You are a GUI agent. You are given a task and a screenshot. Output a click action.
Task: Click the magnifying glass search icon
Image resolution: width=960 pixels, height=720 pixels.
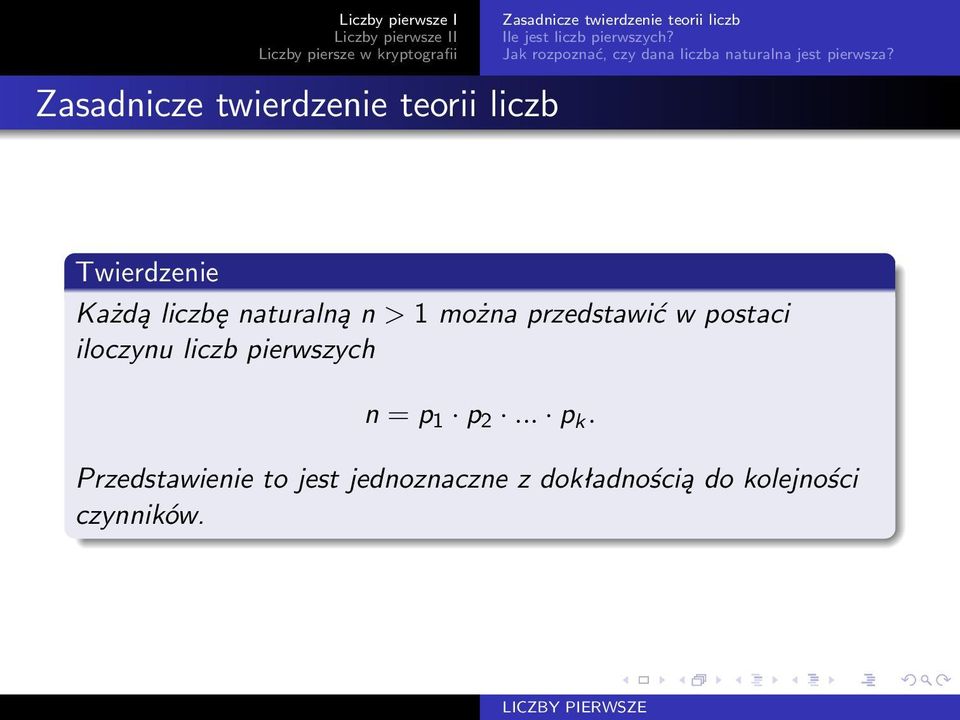926,680
